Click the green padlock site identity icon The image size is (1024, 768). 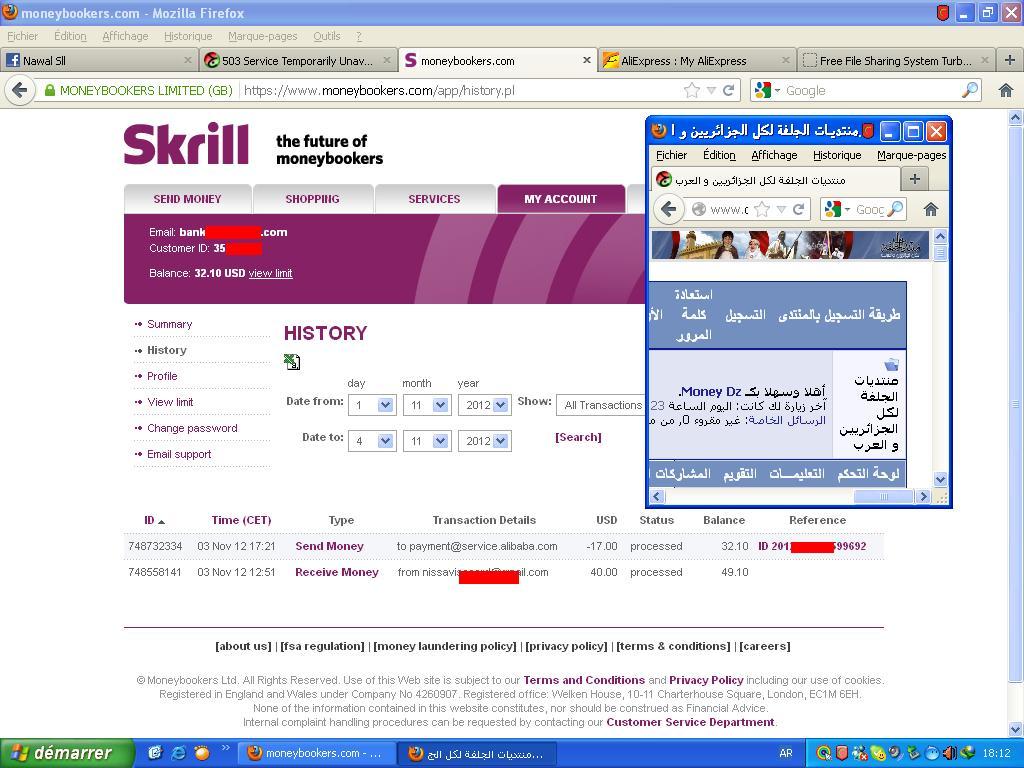[50, 90]
